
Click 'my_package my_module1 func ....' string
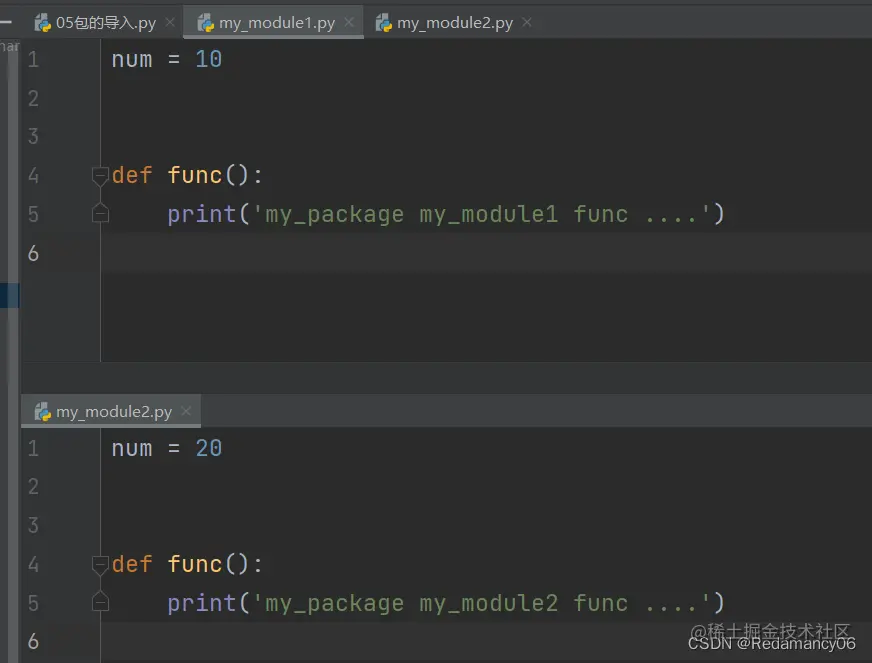(x=482, y=214)
